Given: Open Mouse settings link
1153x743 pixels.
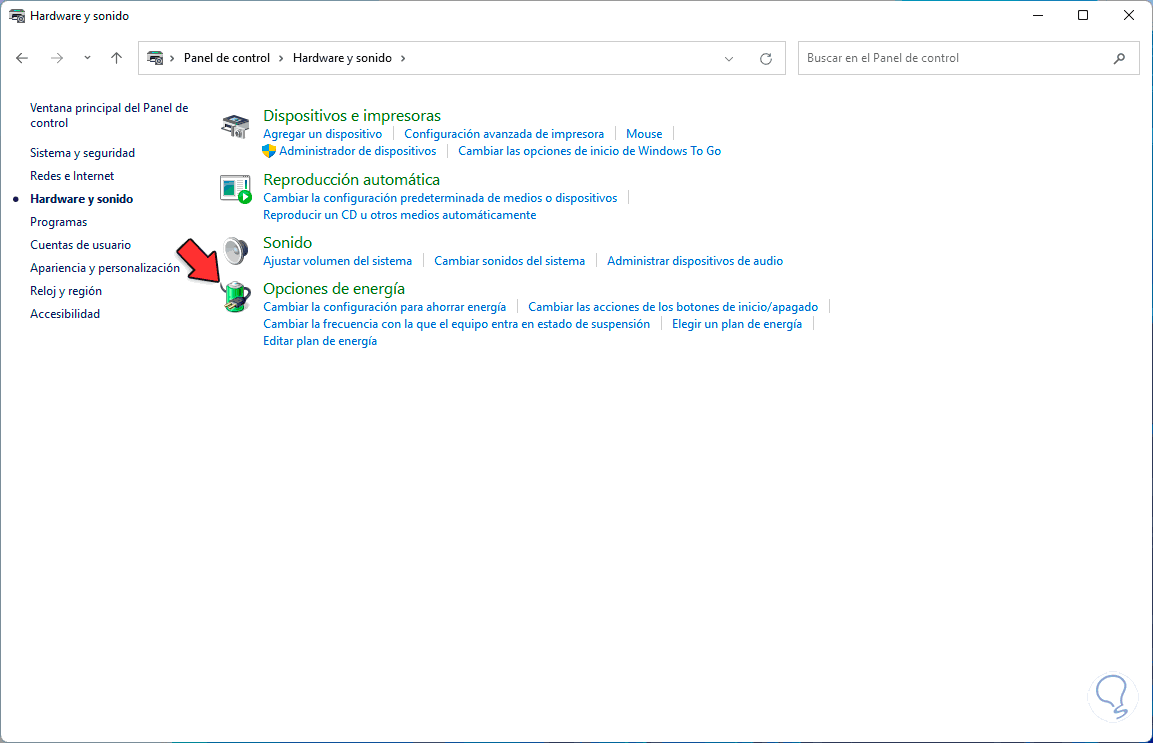Looking at the screenshot, I should pos(643,134).
